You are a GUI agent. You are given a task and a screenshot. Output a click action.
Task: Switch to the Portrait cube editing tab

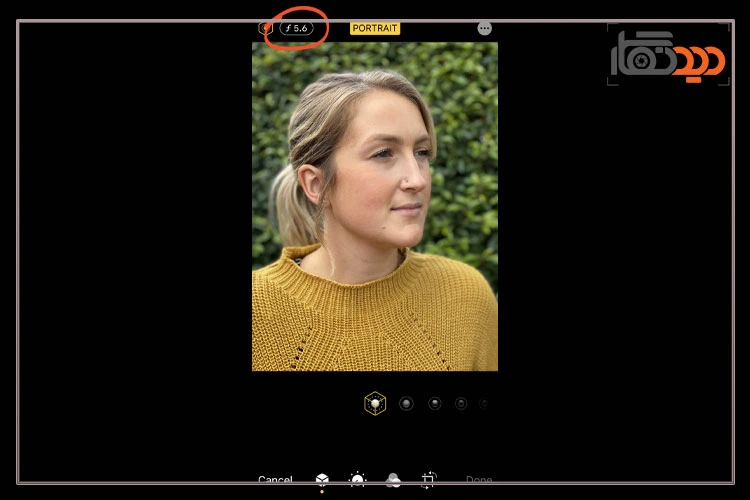tap(322, 480)
